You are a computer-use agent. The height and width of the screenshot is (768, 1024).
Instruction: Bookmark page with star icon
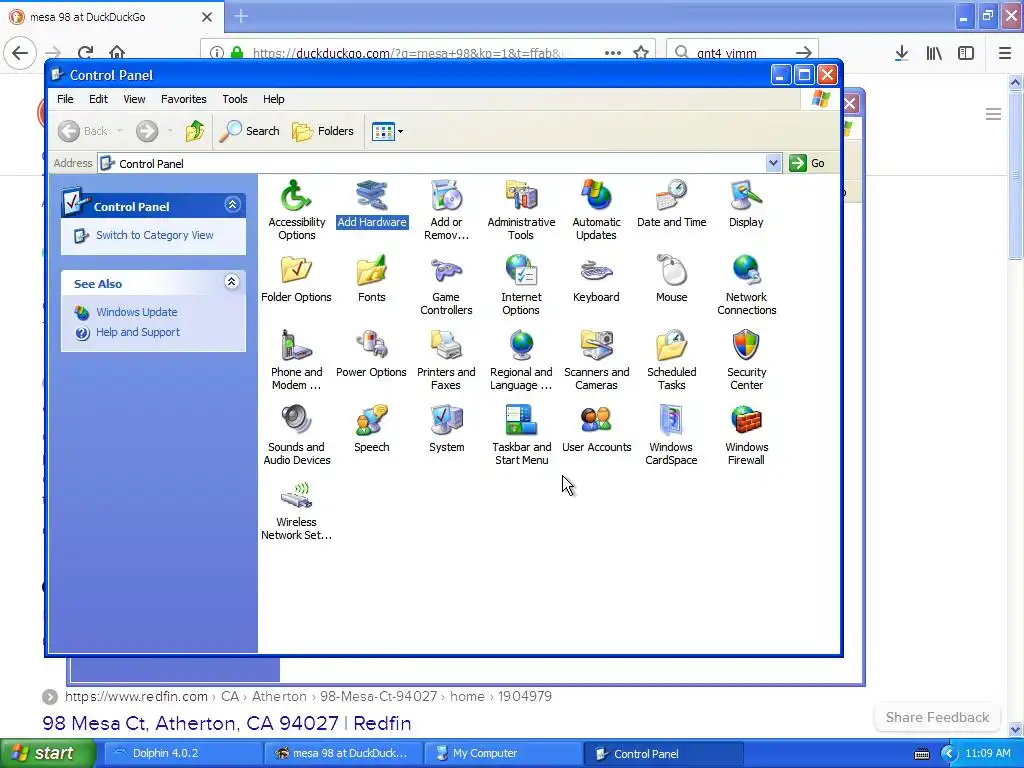coord(641,53)
